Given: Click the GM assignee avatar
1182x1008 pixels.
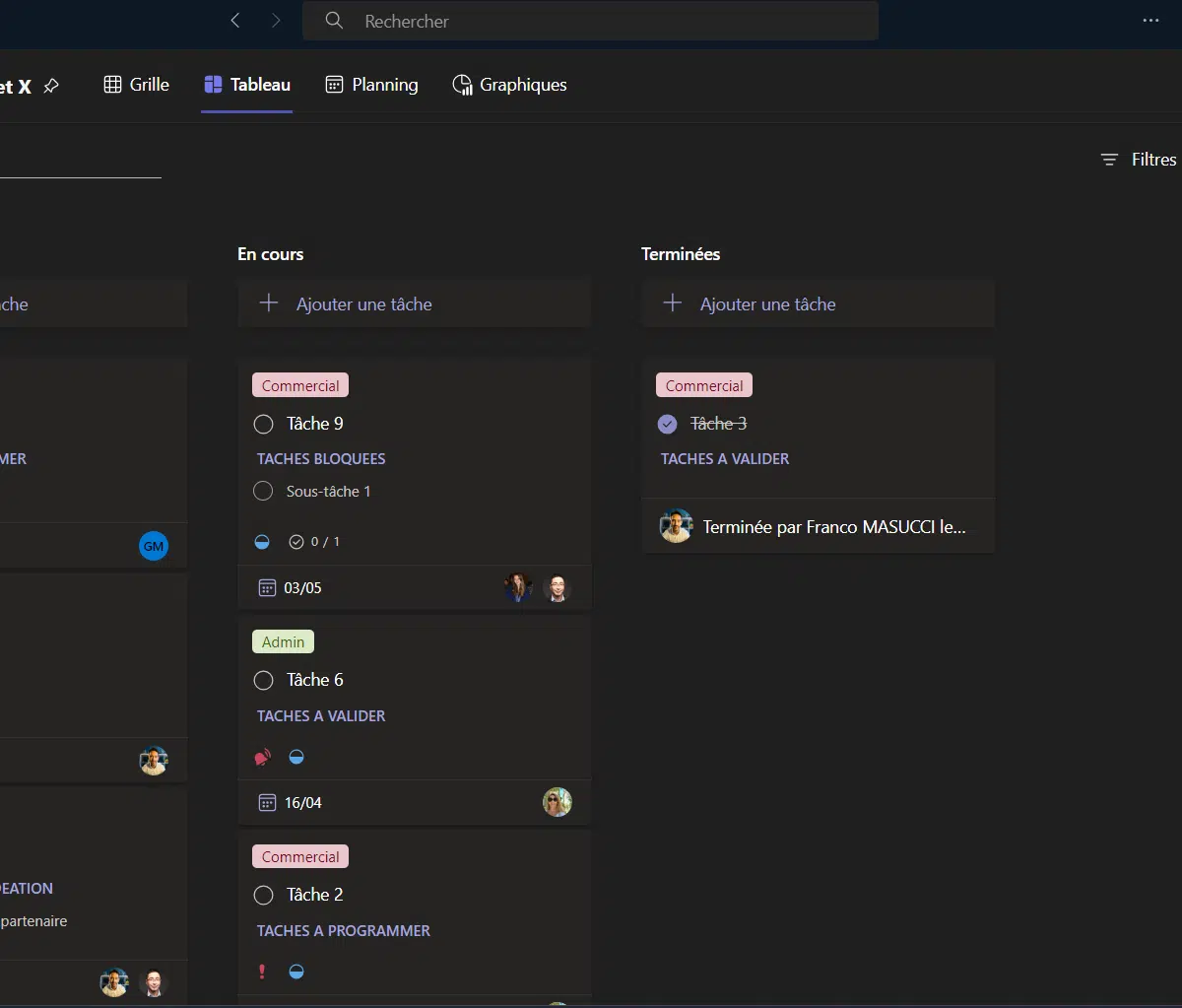Looking at the screenshot, I should (154, 546).
